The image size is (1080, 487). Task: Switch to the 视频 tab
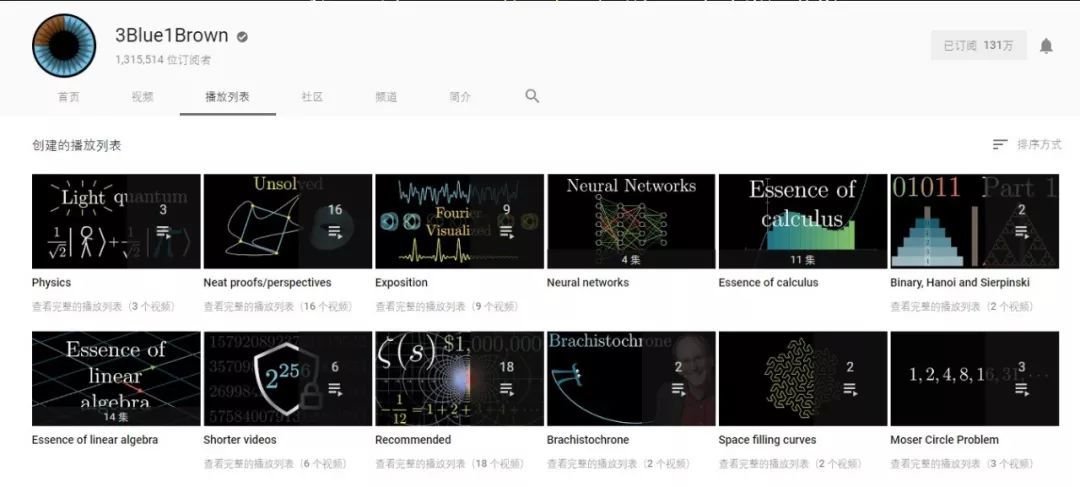coord(143,96)
